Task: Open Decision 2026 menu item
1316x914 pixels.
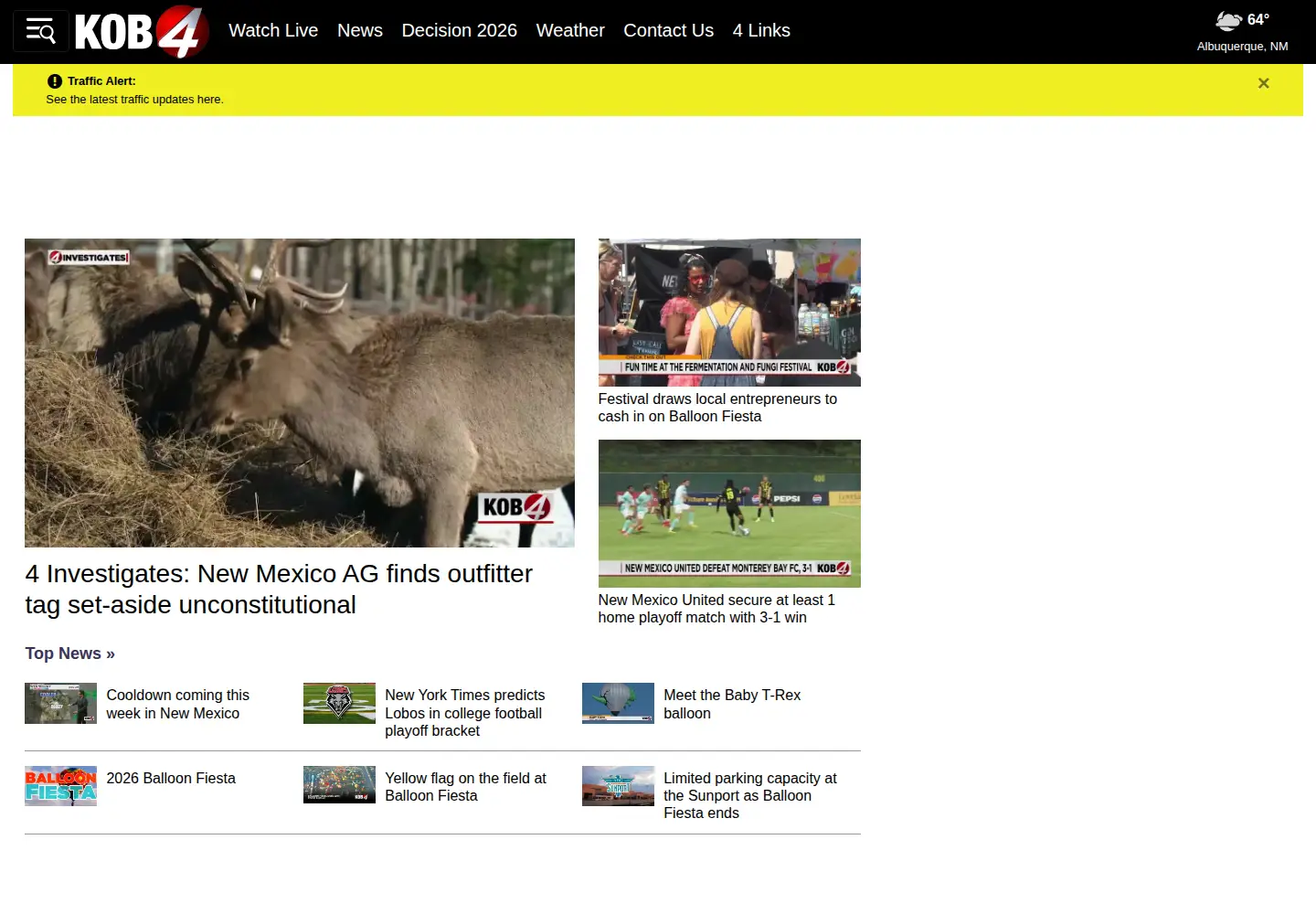Action: pyautogui.click(x=460, y=30)
